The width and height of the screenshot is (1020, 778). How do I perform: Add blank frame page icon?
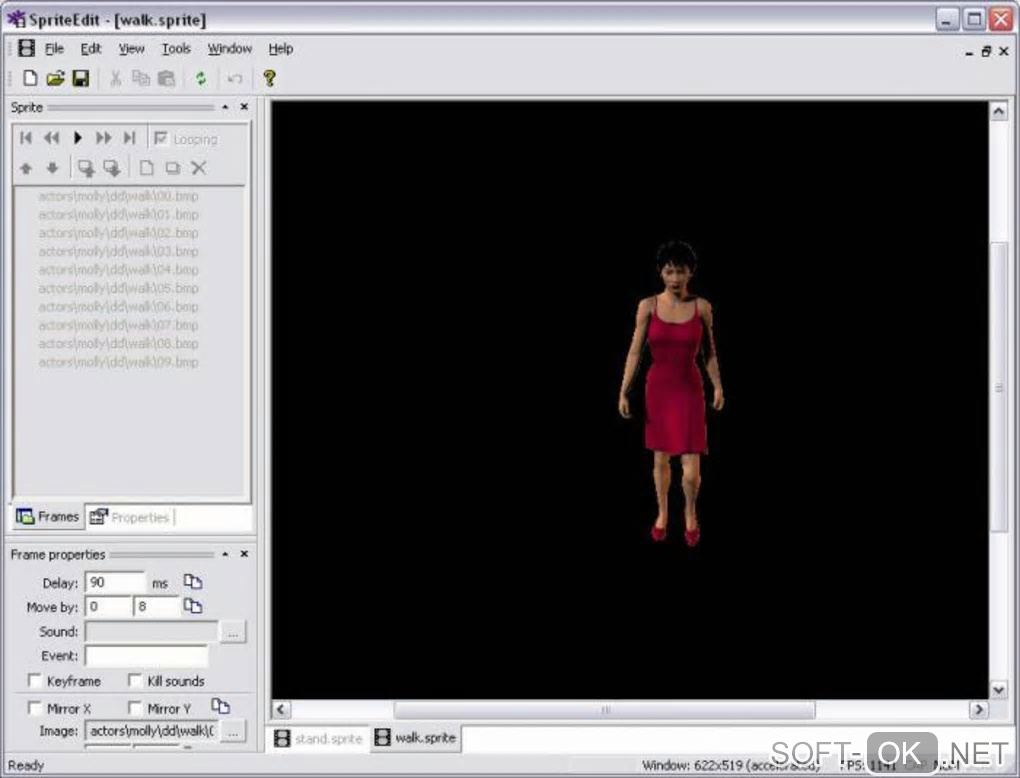(x=146, y=168)
